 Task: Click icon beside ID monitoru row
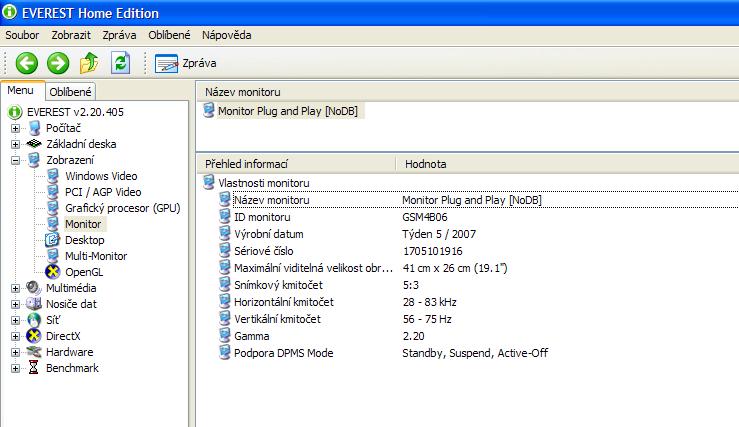[x=225, y=217]
